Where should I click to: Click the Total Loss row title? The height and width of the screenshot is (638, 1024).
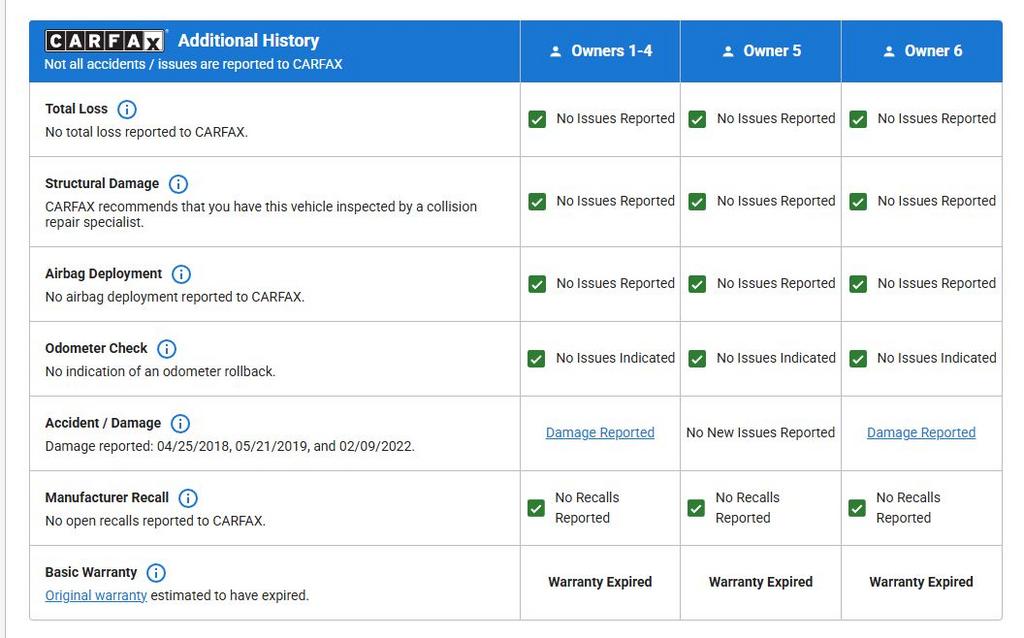(x=76, y=109)
